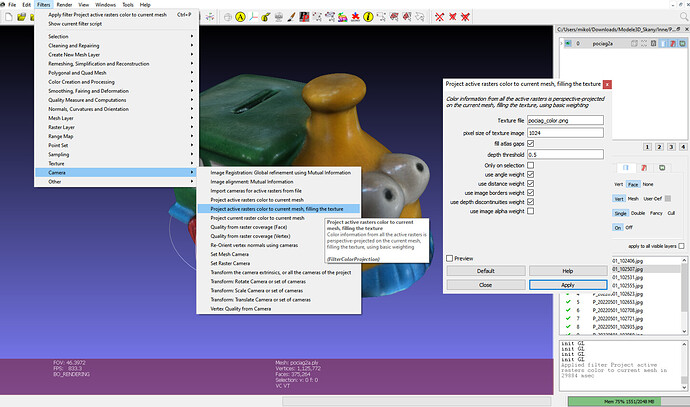
Task: Enable the 'Only on selection' checkbox
Action: click(530, 165)
